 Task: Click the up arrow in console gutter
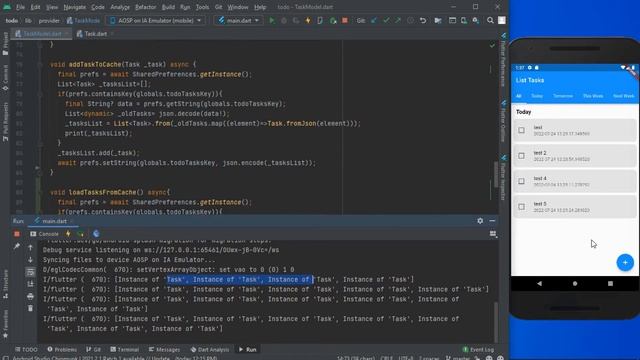[30, 248]
